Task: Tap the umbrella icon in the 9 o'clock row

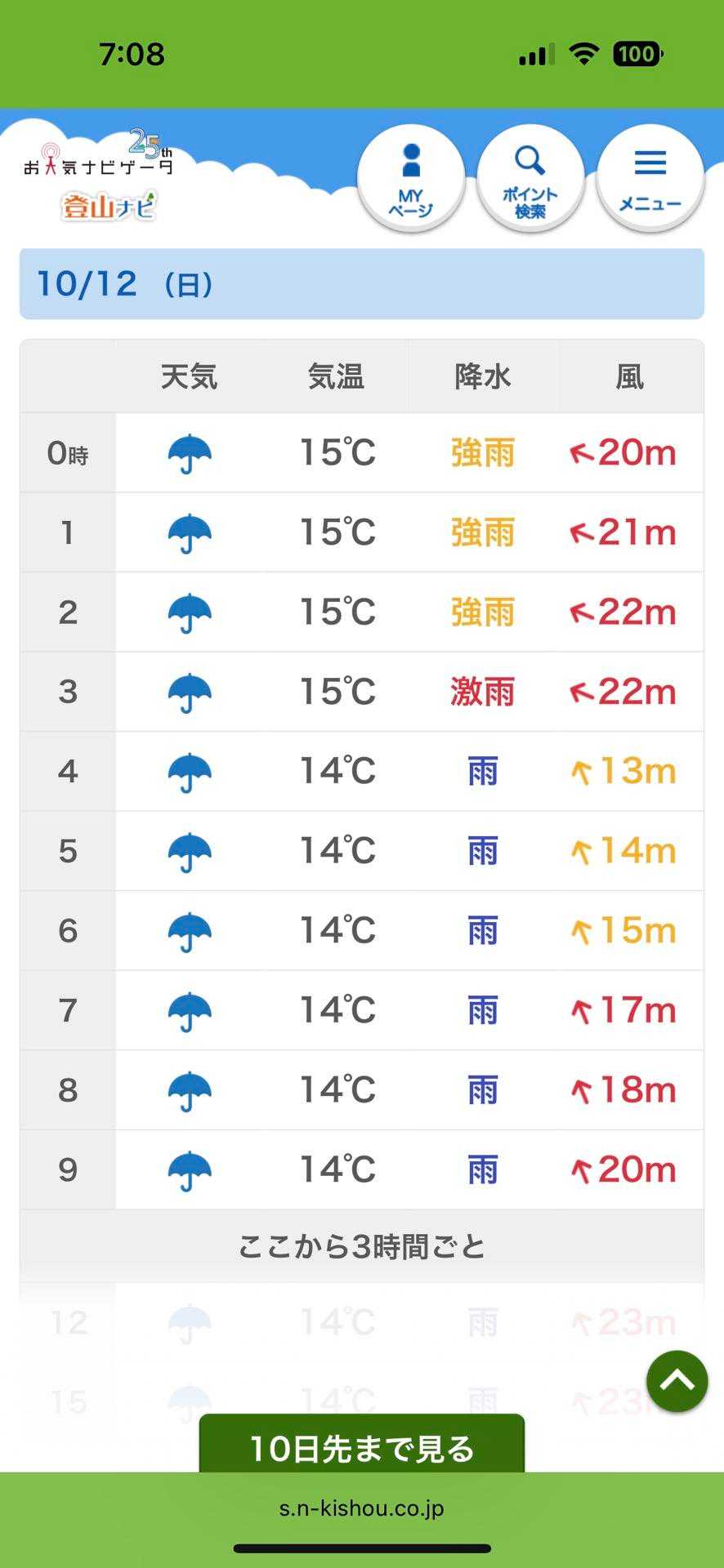Action: (190, 1170)
